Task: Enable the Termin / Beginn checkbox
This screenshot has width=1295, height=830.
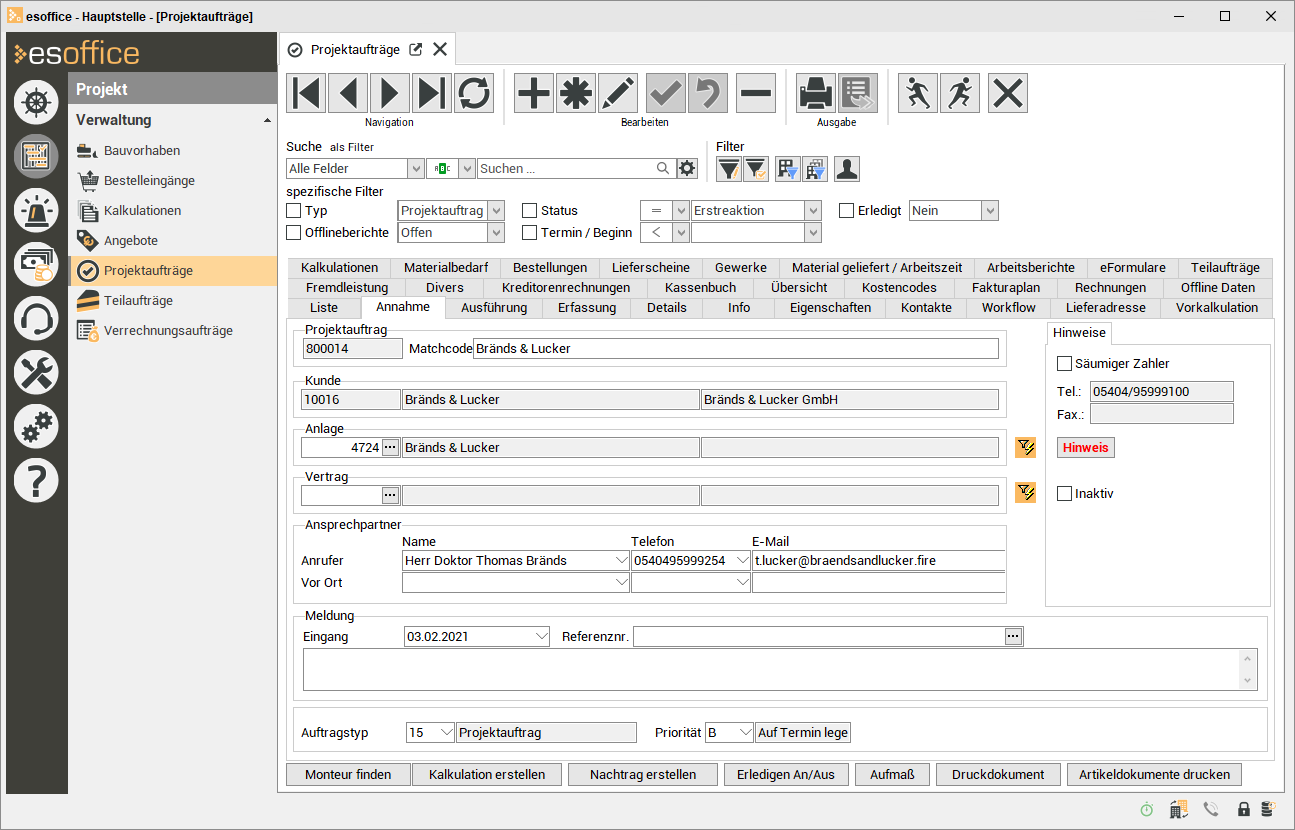Action: pyautogui.click(x=530, y=233)
